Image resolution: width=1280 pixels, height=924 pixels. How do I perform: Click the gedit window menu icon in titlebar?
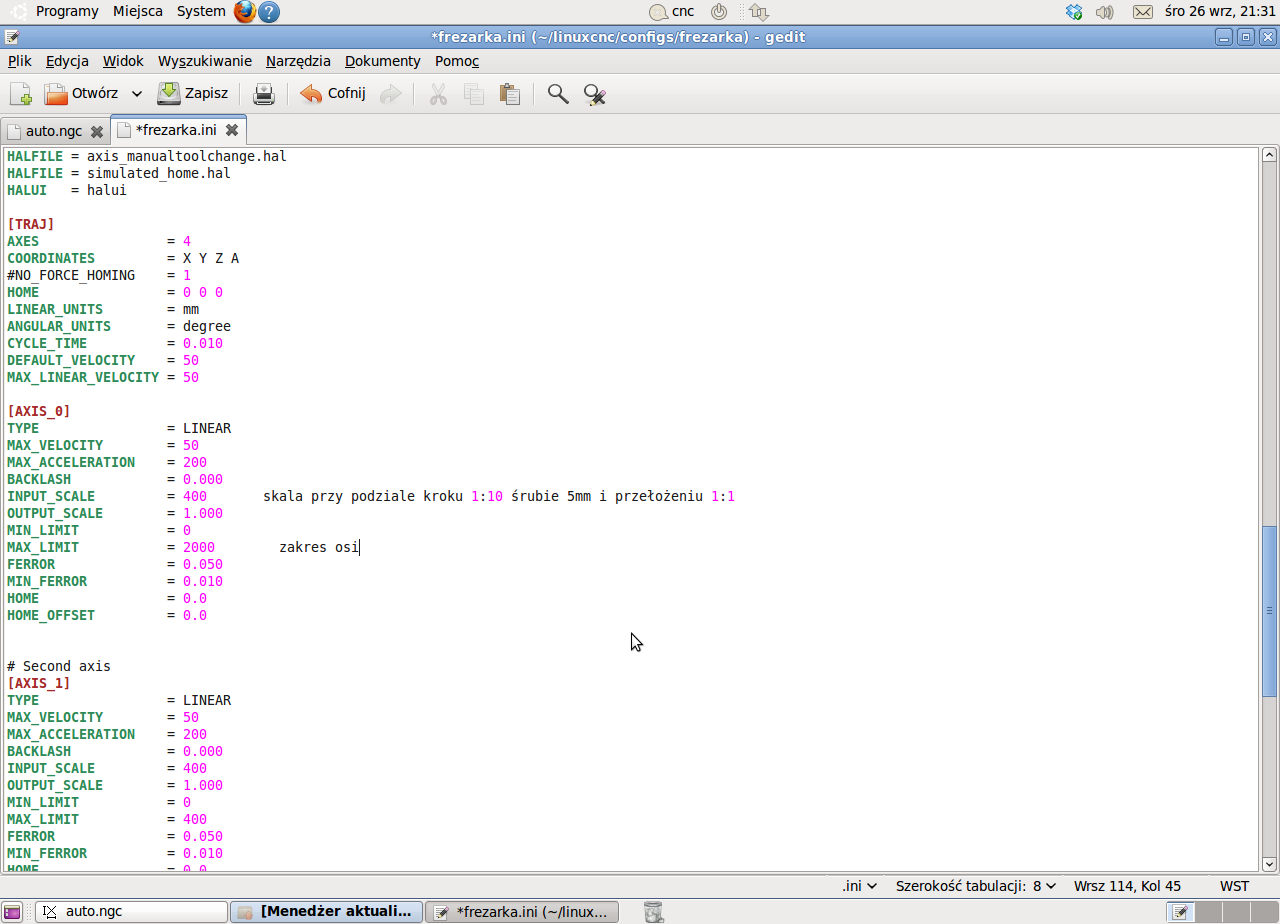(x=11, y=37)
